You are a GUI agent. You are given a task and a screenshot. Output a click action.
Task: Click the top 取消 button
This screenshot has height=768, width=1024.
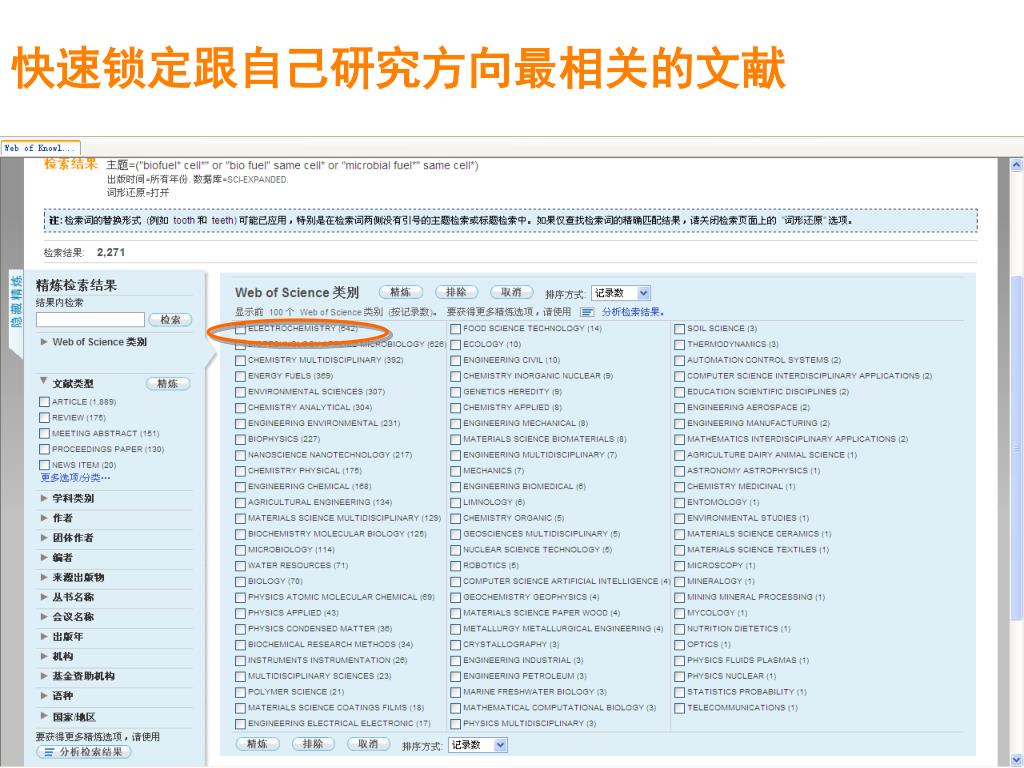[511, 293]
